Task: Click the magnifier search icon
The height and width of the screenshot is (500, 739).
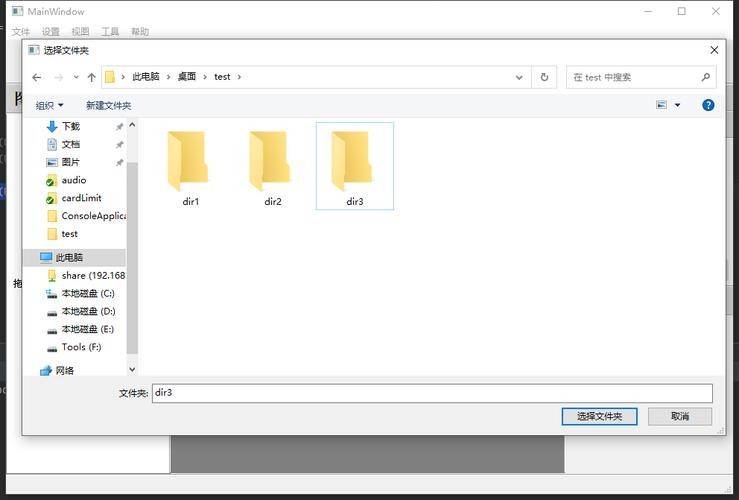Action: (x=706, y=77)
